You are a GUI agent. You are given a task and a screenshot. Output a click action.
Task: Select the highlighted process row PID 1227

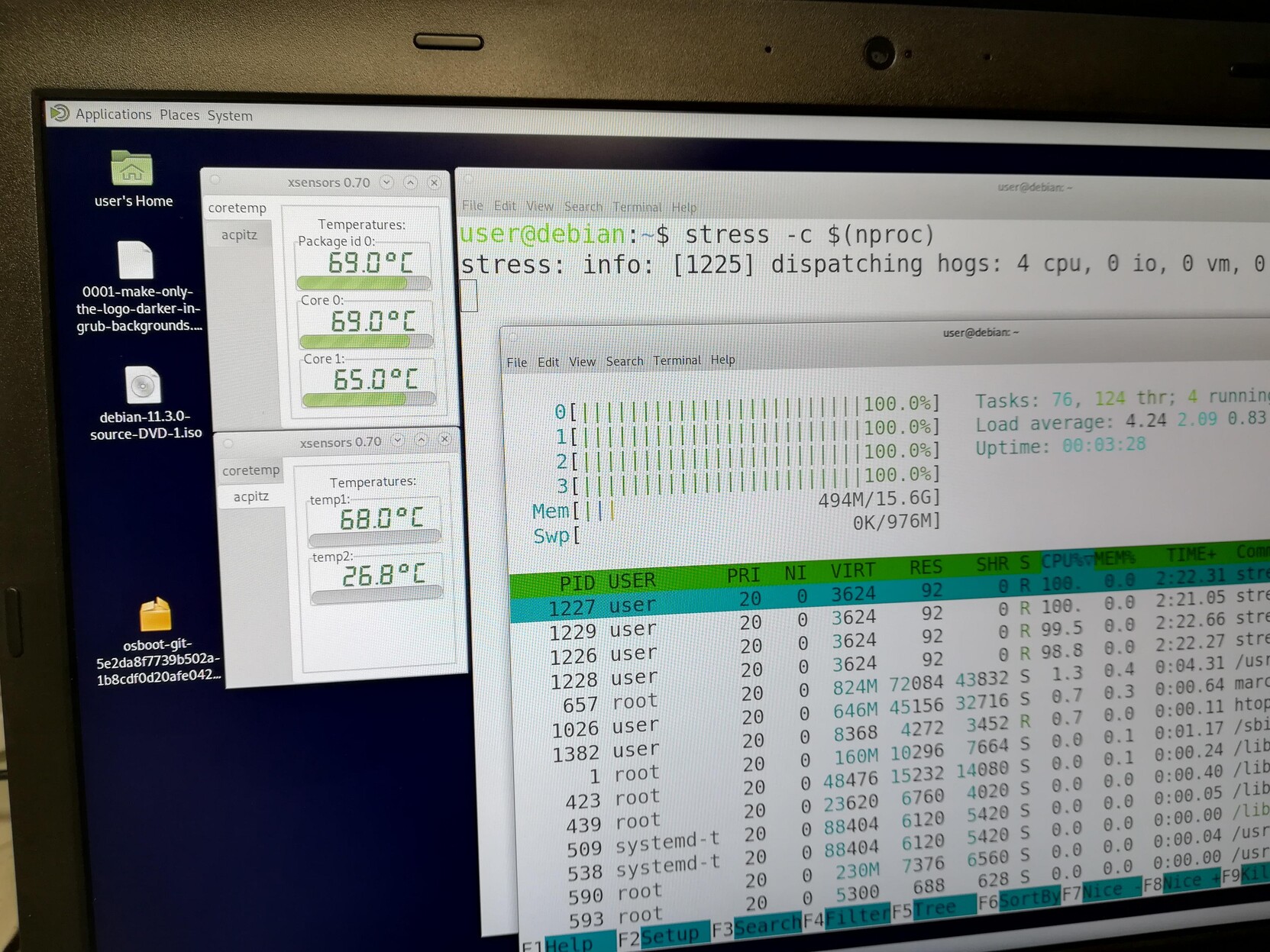(890, 593)
